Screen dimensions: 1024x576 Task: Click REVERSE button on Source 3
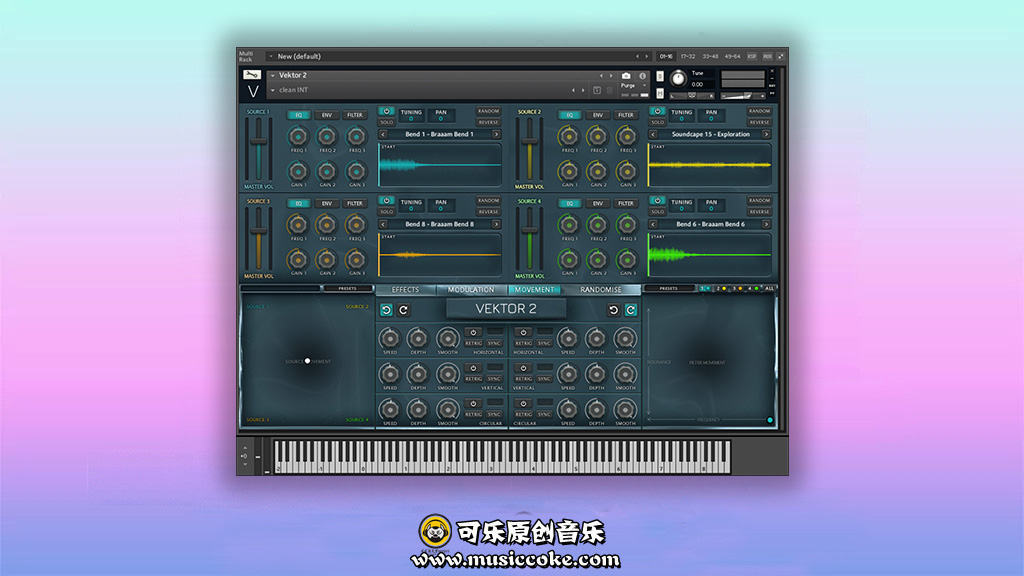point(488,212)
